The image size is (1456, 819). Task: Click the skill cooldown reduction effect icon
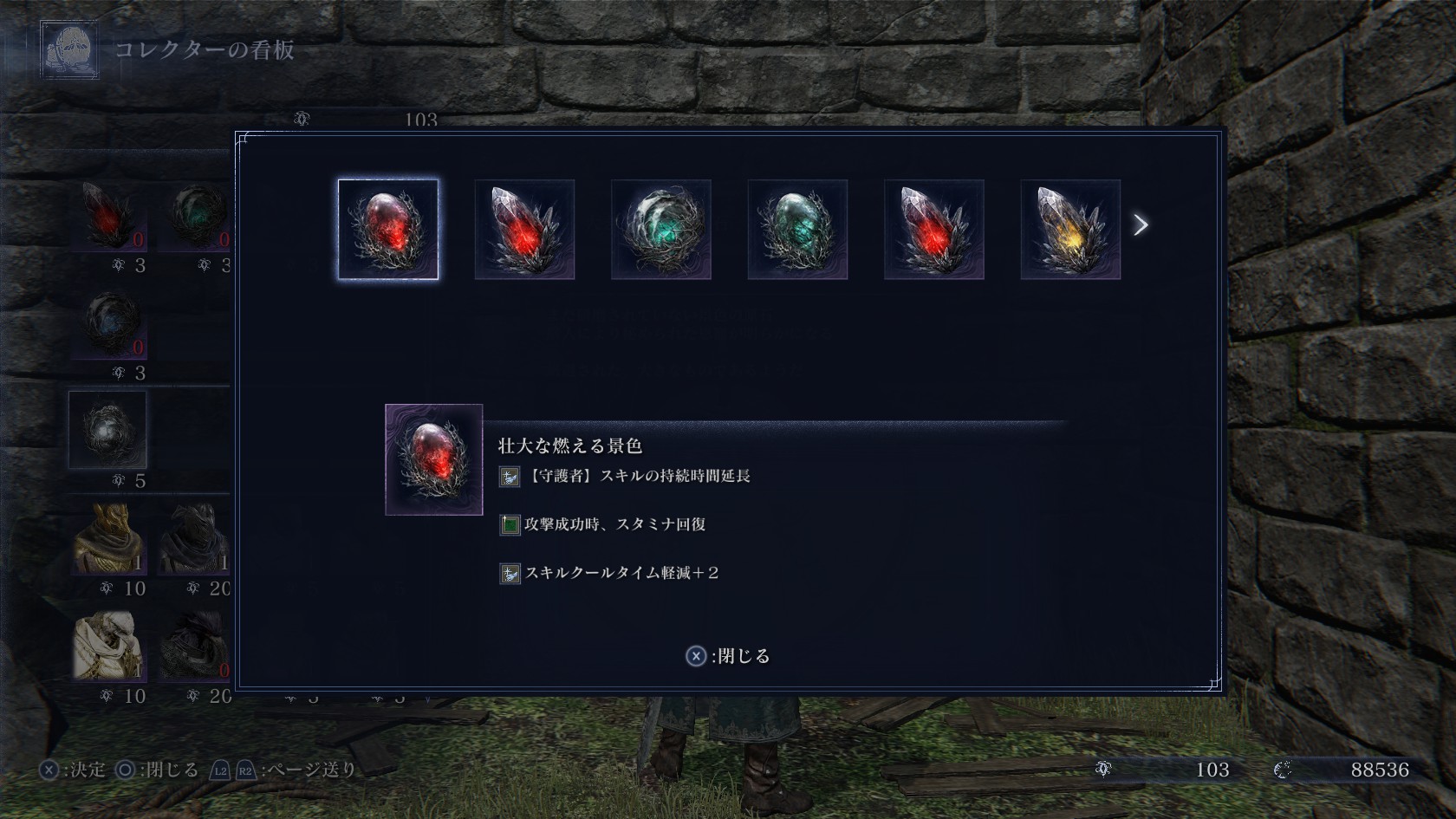pos(510,573)
